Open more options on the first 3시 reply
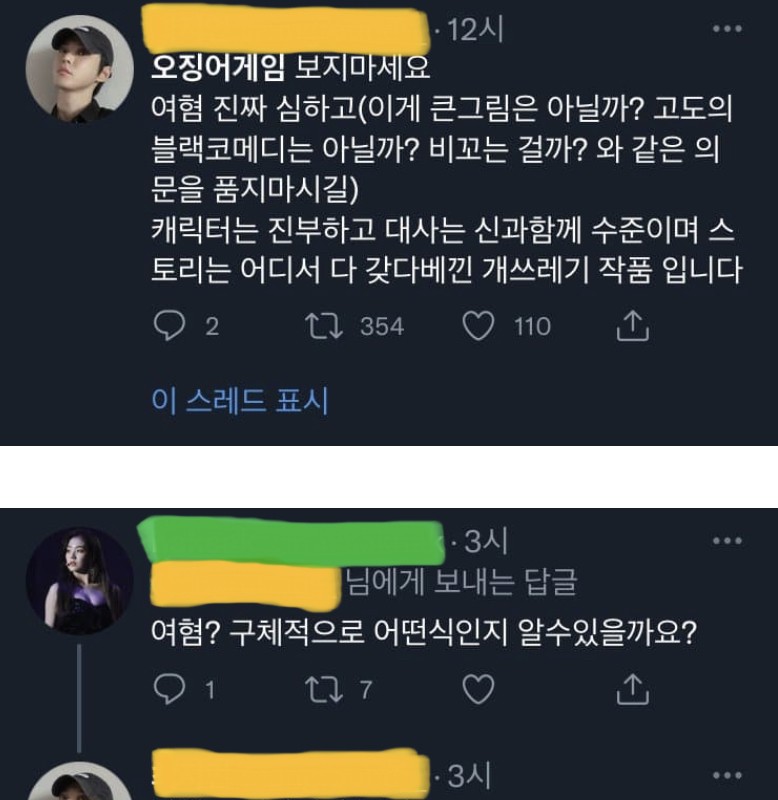778x800 pixels. point(726,540)
